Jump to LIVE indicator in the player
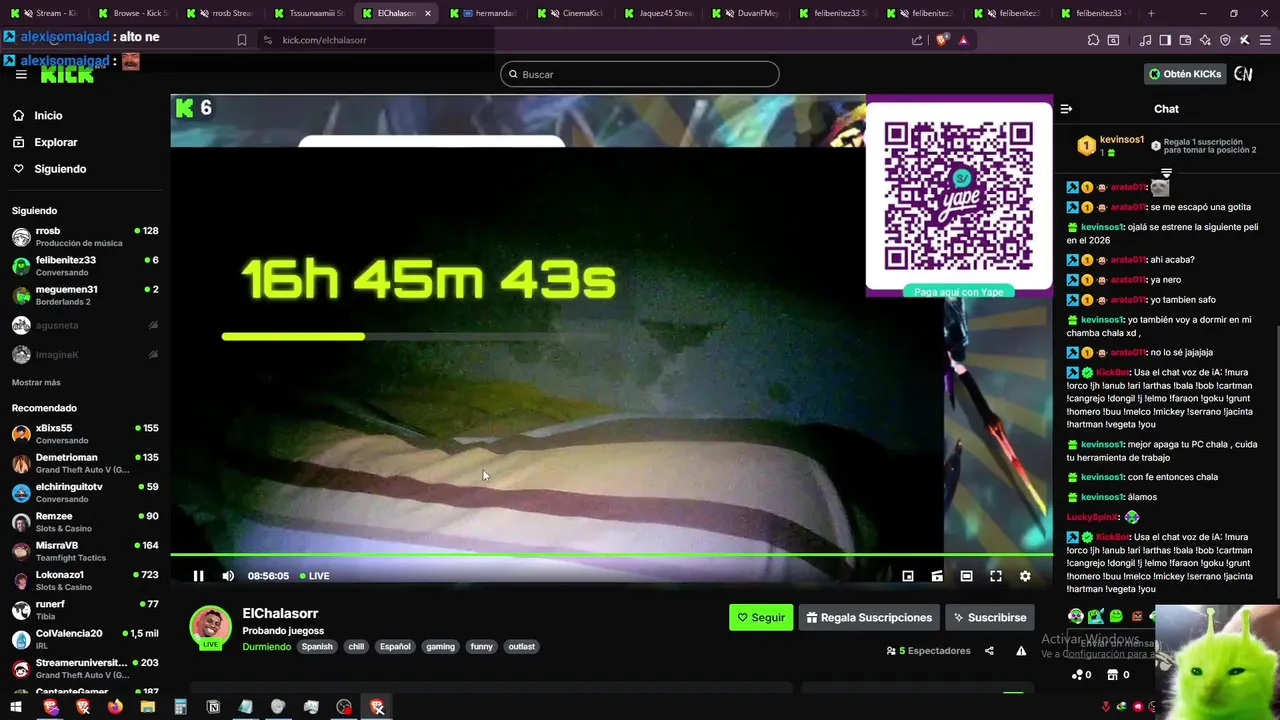Viewport: 1280px width, 720px height. (315, 576)
